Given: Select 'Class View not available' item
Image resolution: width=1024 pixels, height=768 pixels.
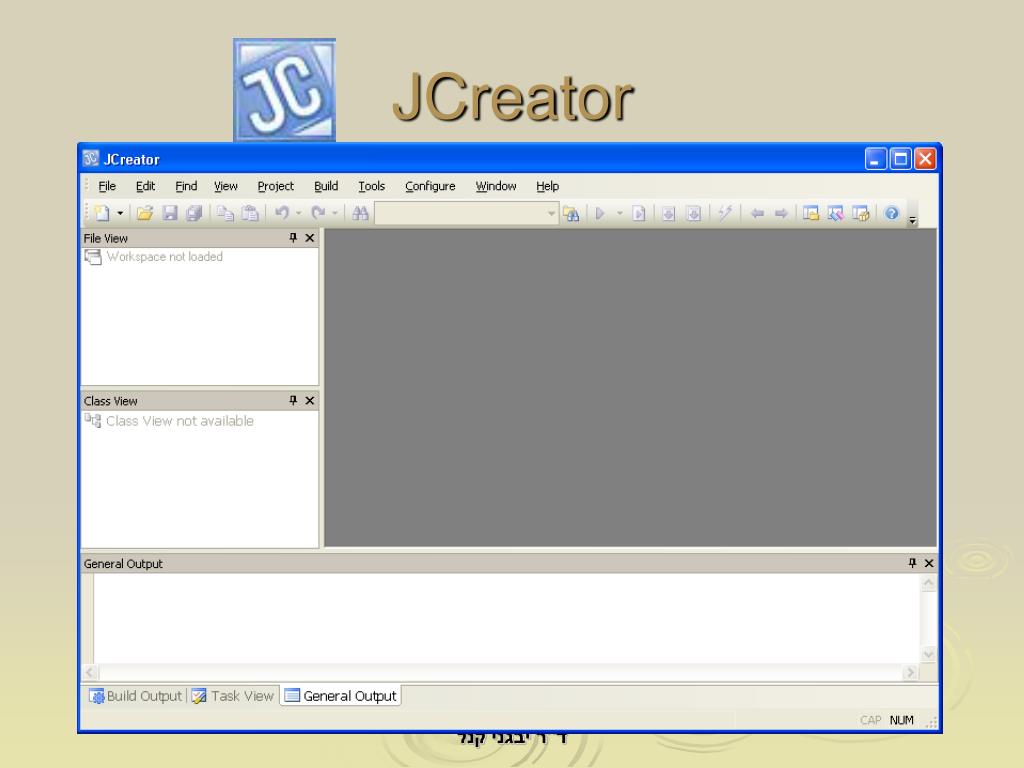Looking at the screenshot, I should (x=180, y=421).
